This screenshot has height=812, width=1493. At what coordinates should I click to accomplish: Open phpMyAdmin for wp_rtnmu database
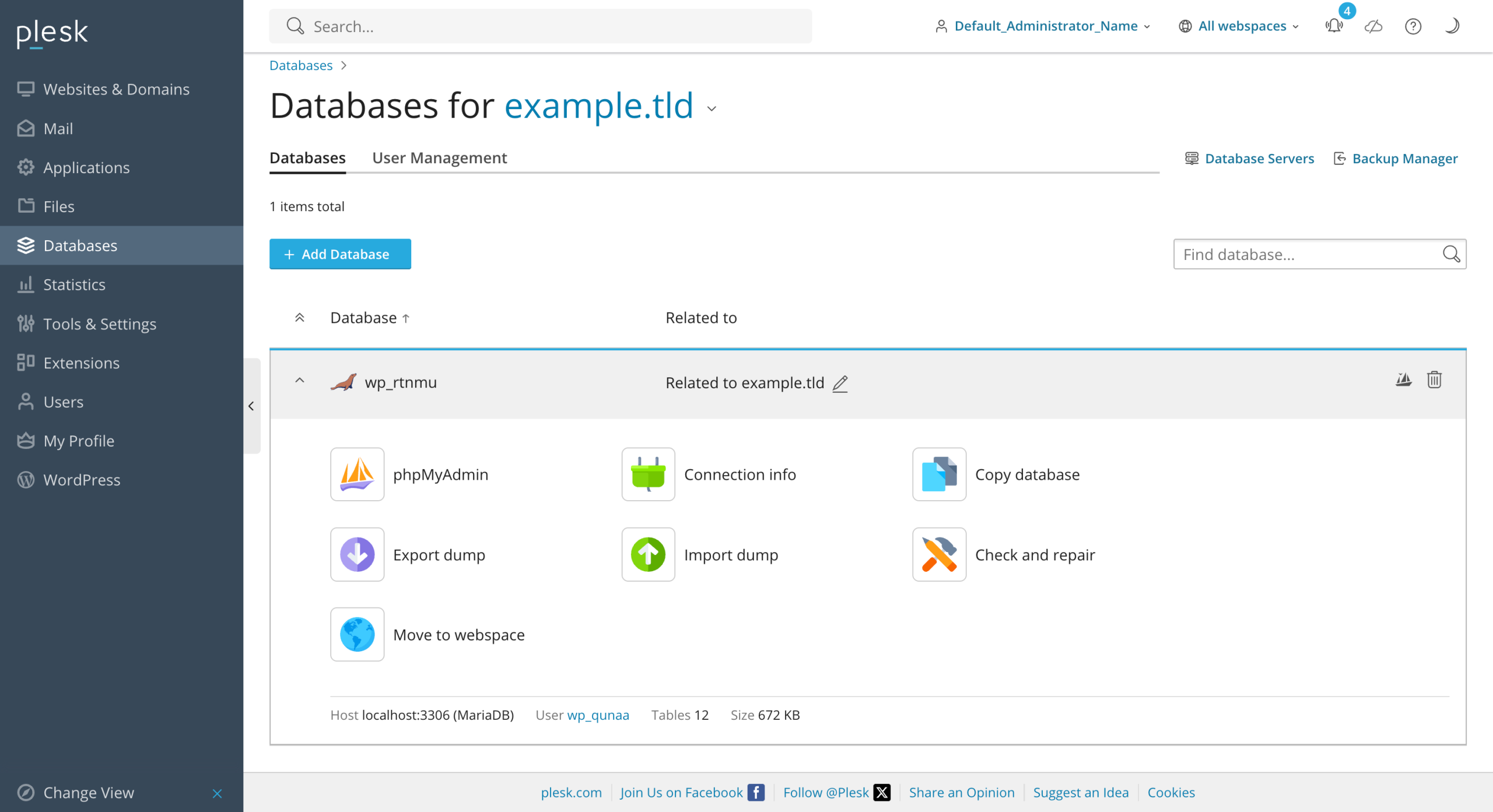click(357, 474)
